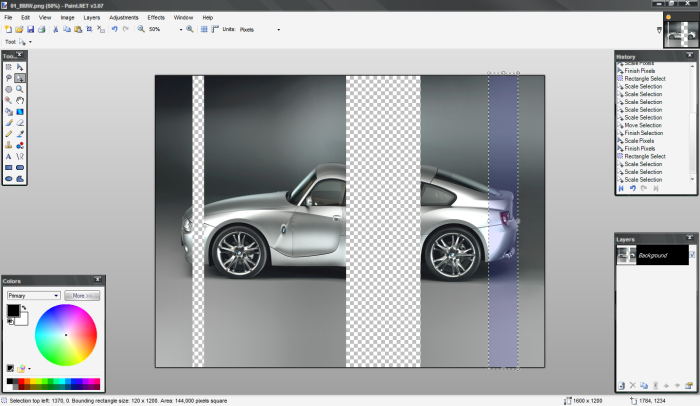Select the Gradient tool

[x=20, y=112]
